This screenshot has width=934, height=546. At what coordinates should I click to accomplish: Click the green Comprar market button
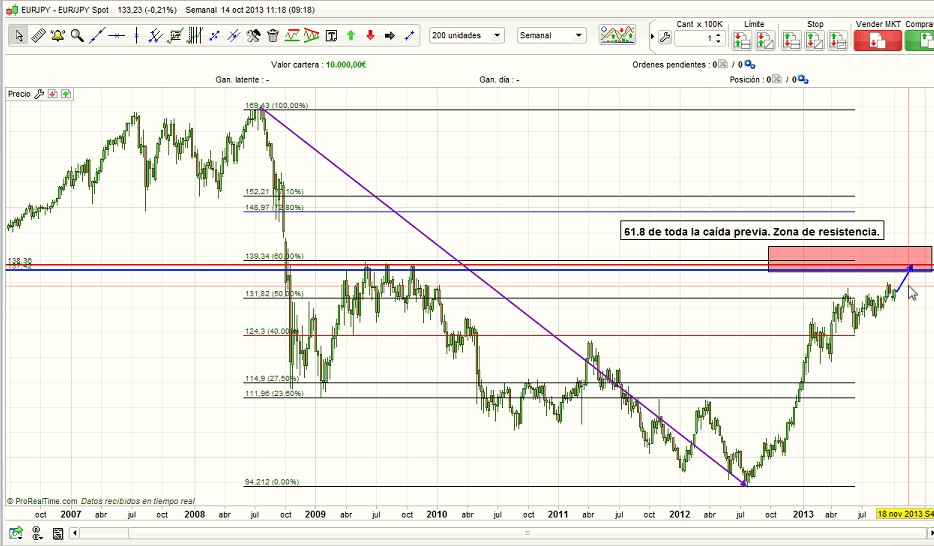click(919, 40)
